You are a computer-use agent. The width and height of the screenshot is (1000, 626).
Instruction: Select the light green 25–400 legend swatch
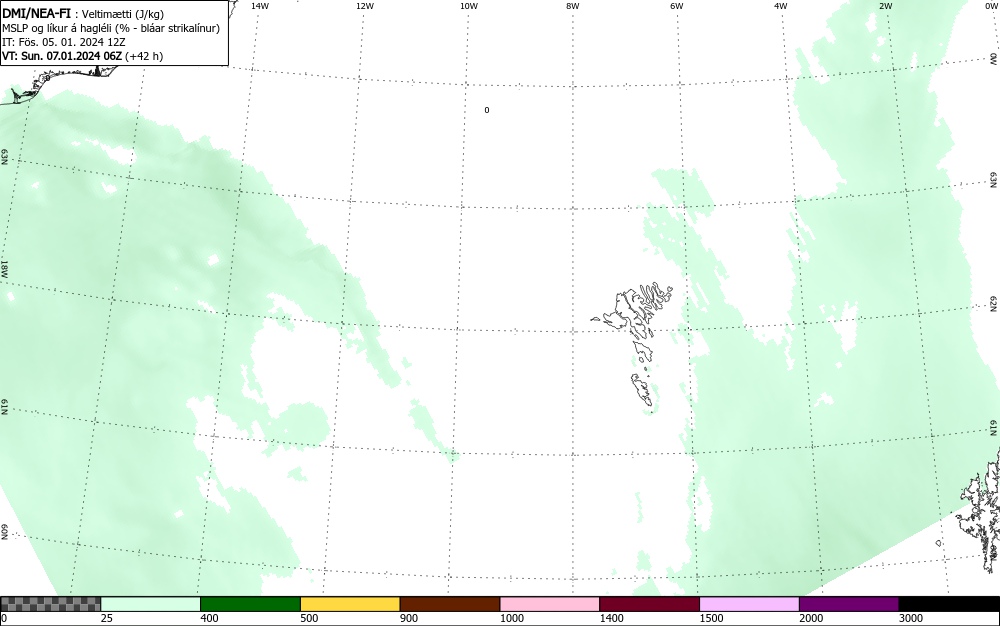point(151,604)
